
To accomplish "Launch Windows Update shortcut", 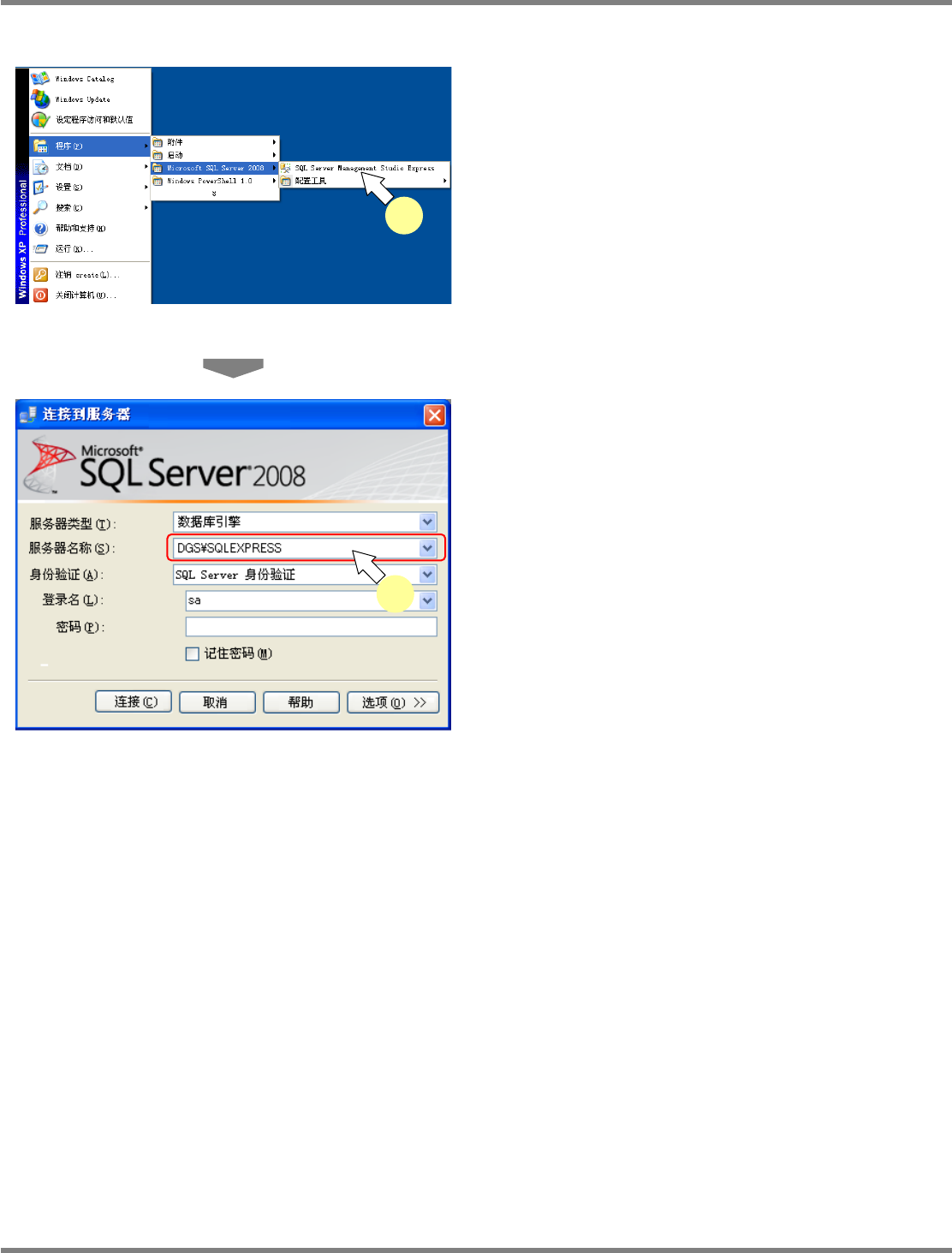I will pyautogui.click(x=90, y=99).
